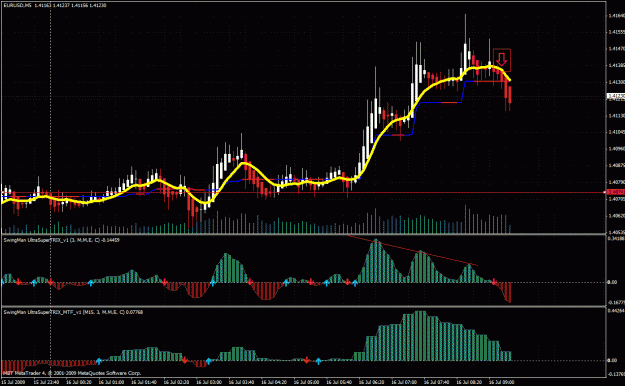Click the '16 Jul 04:20' time label
625x386 pixels.
(274, 382)
